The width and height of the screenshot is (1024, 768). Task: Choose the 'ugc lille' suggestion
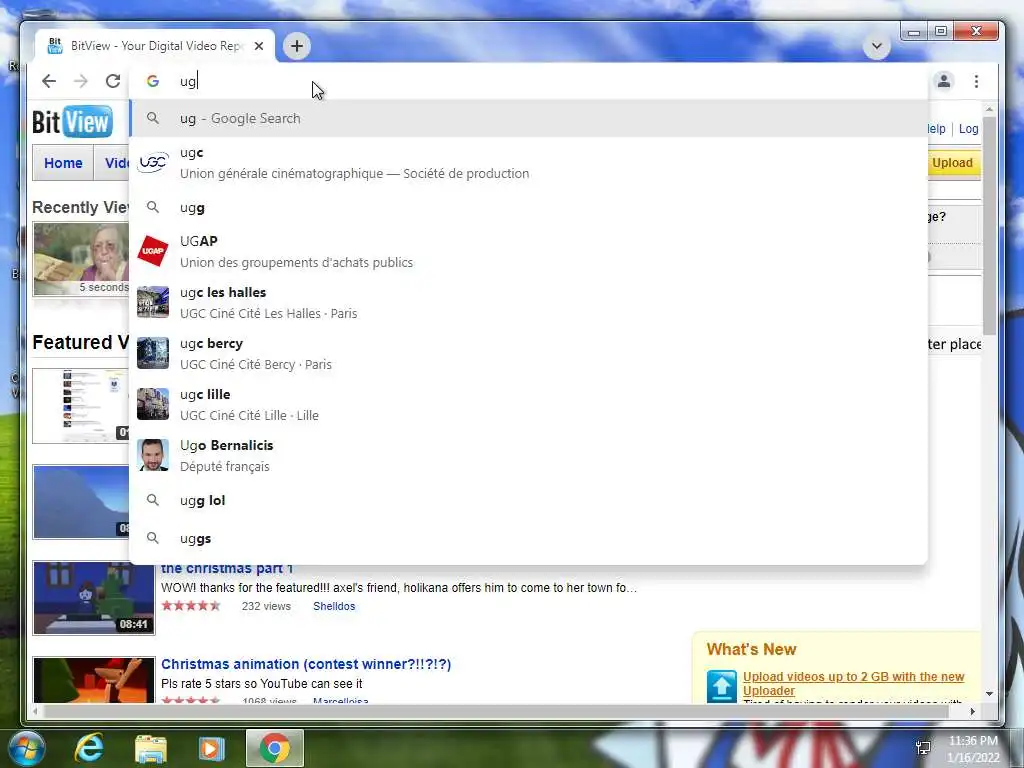pos(528,404)
